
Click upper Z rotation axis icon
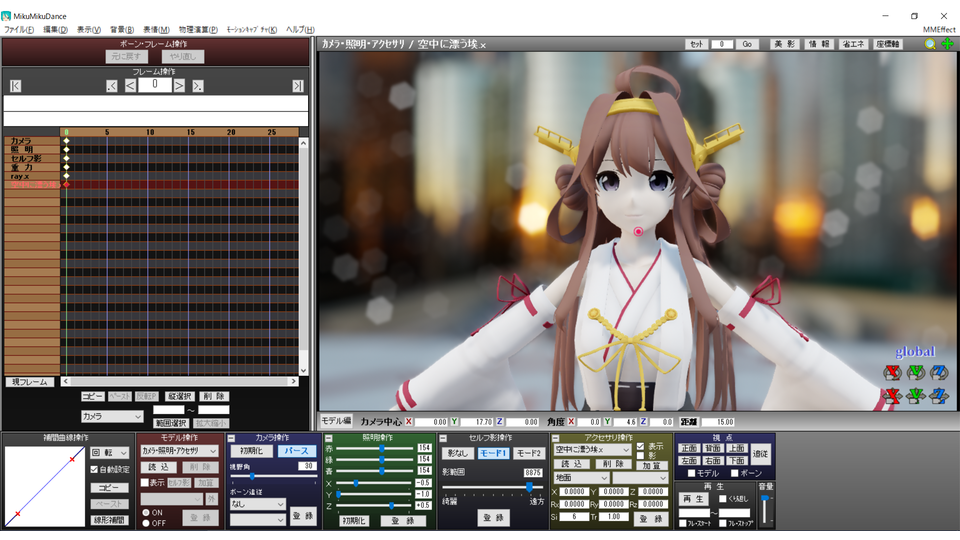939,372
